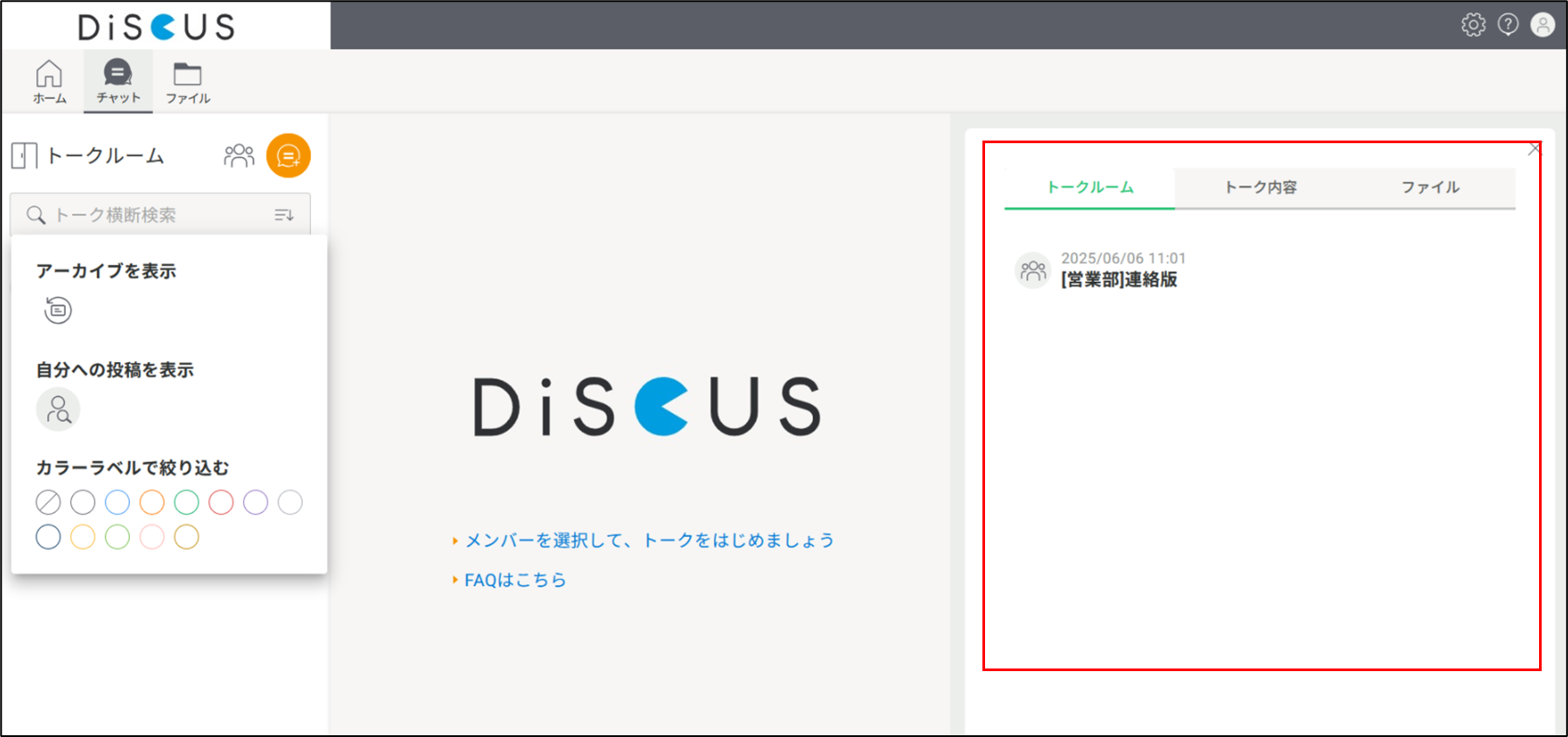Image resolution: width=1568 pixels, height=737 pixels.
Task: Switch to ファイル tab in search results
Action: [x=1430, y=187]
